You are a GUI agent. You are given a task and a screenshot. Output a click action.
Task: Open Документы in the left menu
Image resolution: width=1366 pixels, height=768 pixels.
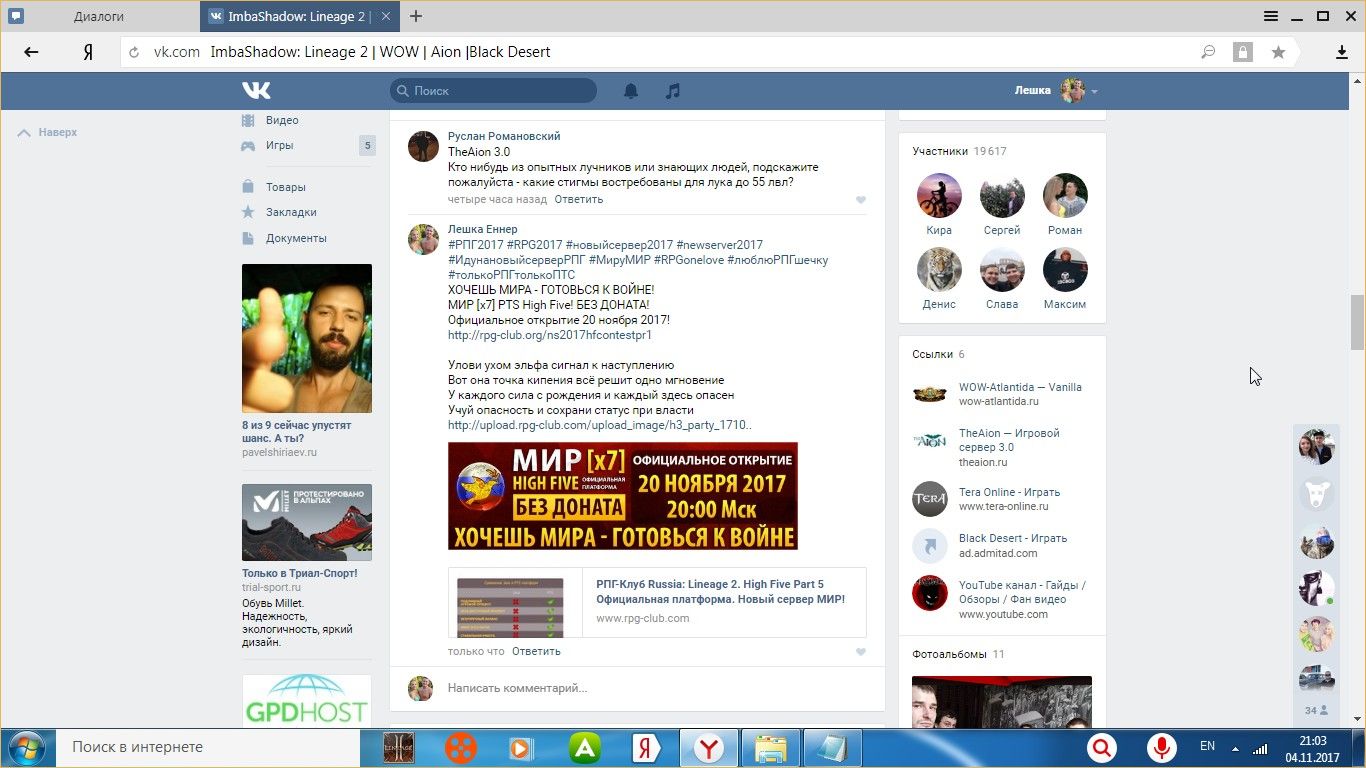pyautogui.click(x=296, y=238)
